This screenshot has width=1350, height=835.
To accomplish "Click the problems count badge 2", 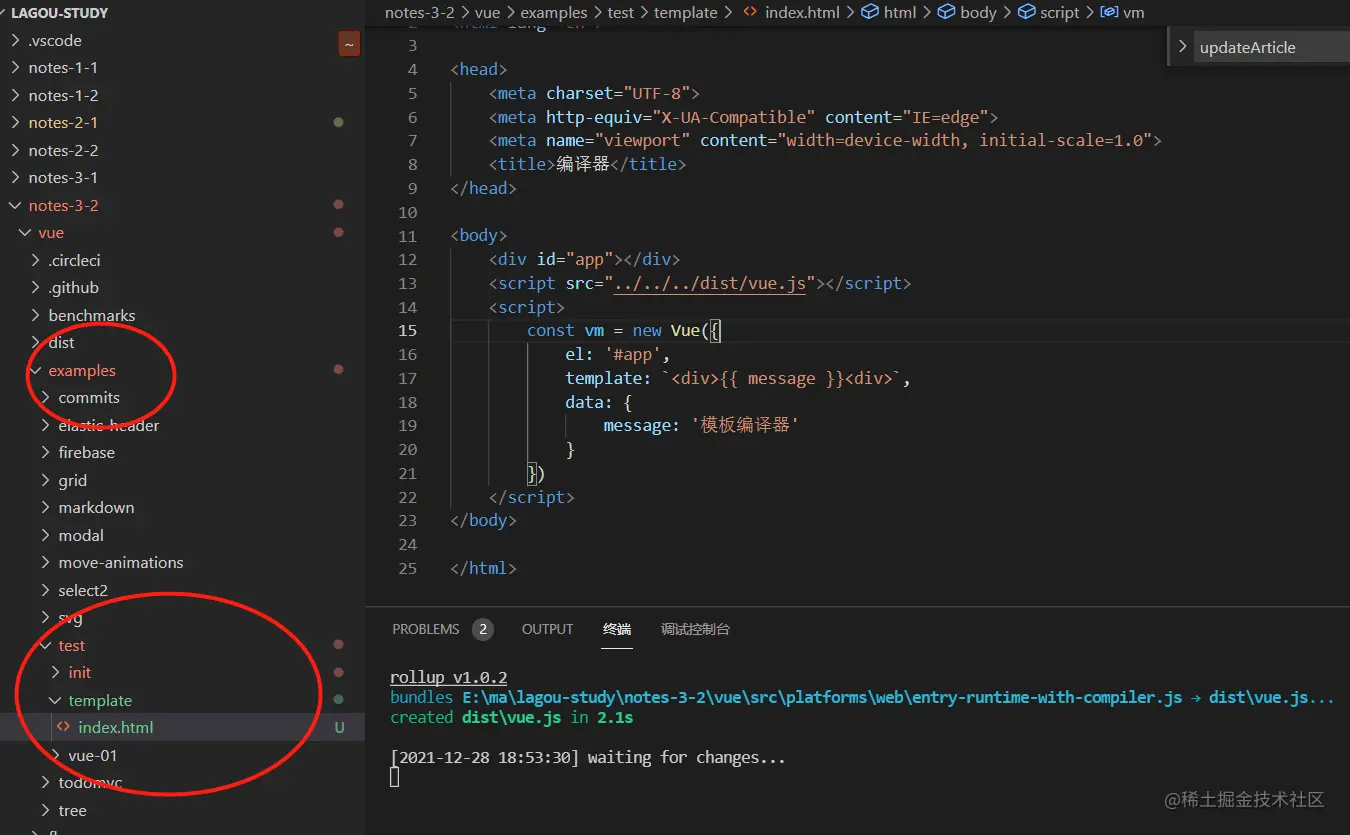I will click(483, 629).
